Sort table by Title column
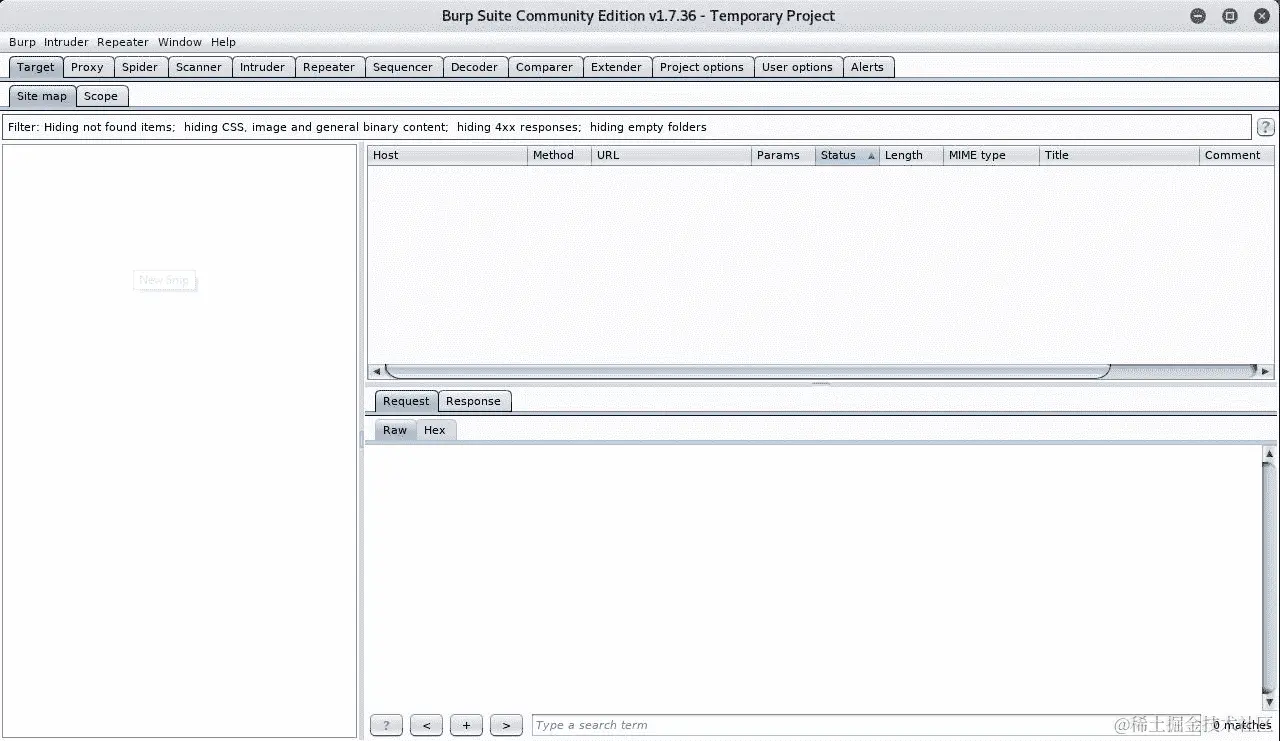 click(x=1119, y=155)
